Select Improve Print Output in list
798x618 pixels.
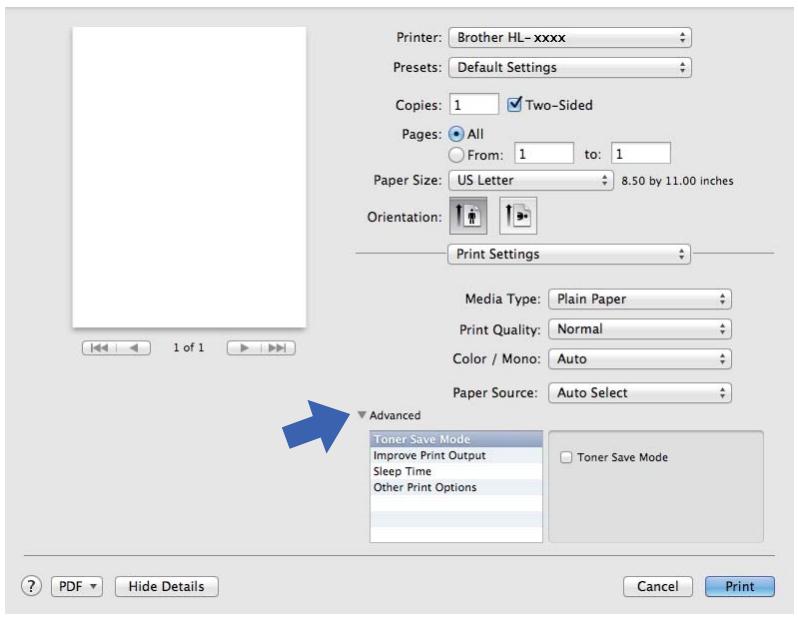456,455
